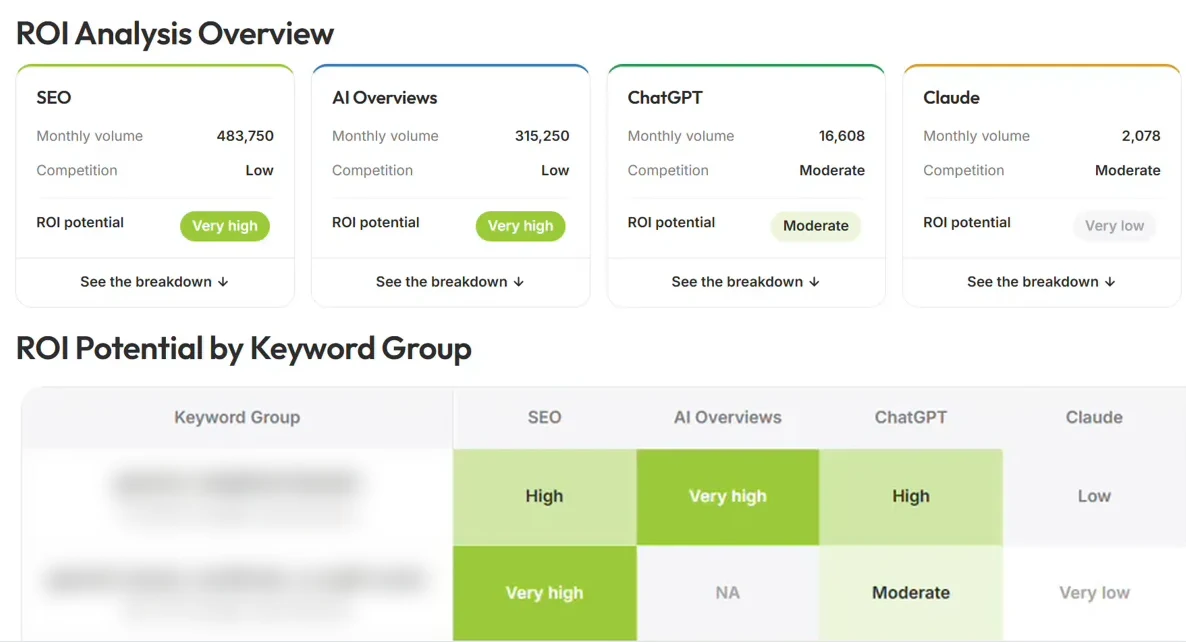Expand See the breakdown under SEO card

coord(154,281)
